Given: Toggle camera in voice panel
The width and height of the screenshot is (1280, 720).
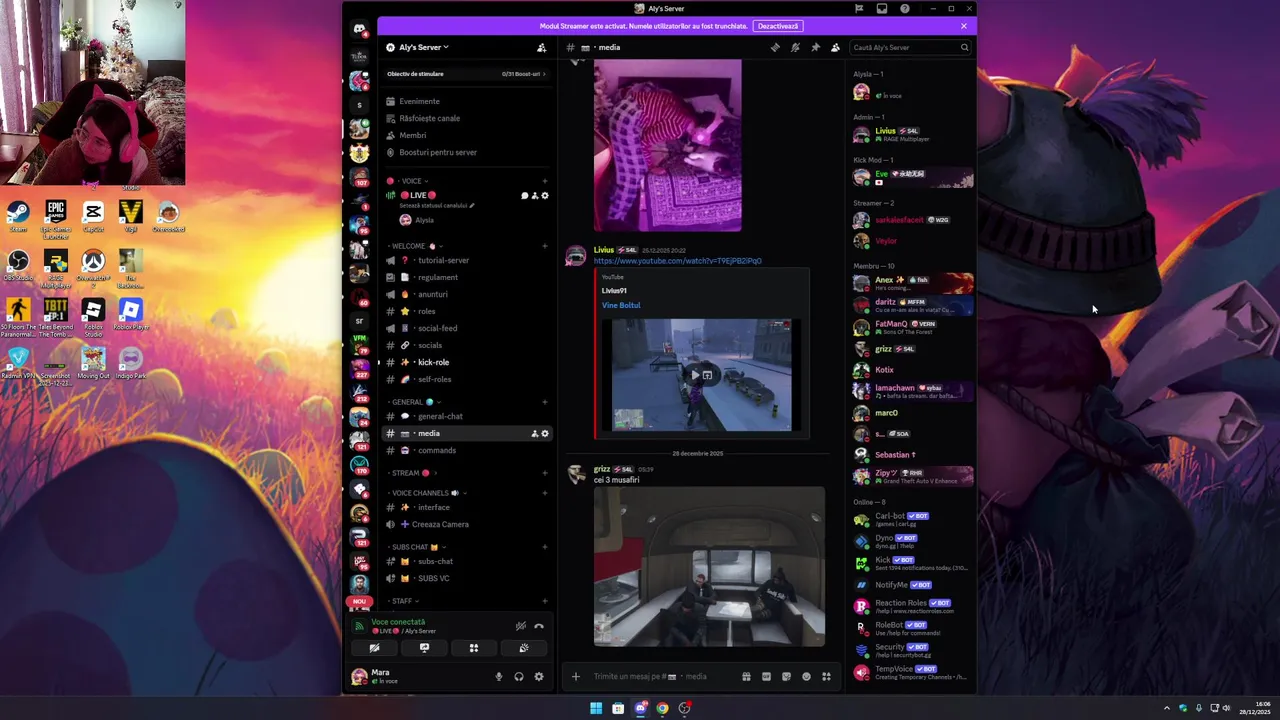Looking at the screenshot, I should click(375, 648).
